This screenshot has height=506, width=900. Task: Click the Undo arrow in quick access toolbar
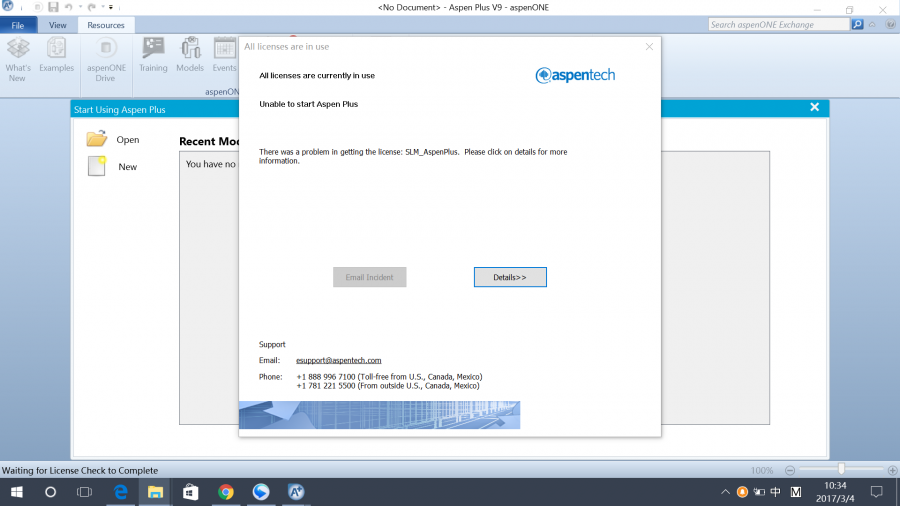coord(68,7)
